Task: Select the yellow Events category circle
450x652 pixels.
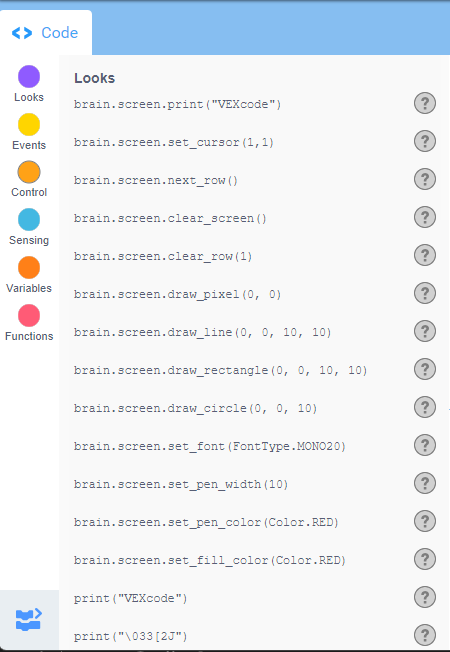Action: pyautogui.click(x=29, y=124)
